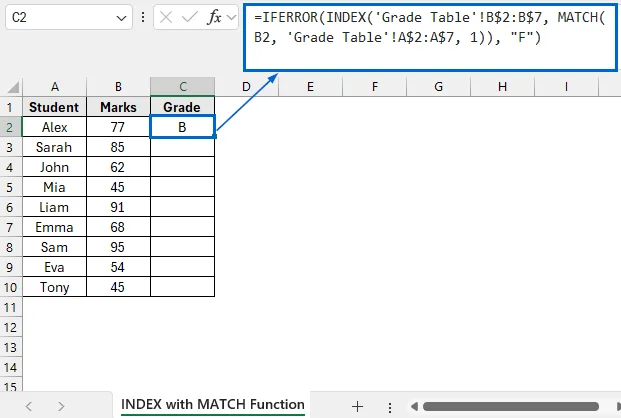Select row 2 header
621x418 pixels.
coord(10,127)
